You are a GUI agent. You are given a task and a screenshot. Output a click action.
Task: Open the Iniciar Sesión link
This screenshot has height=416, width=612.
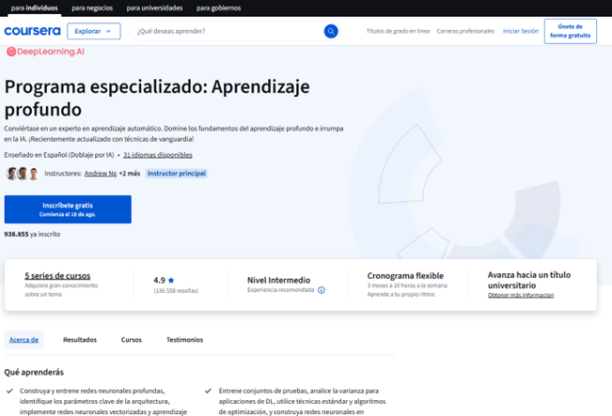(x=520, y=31)
